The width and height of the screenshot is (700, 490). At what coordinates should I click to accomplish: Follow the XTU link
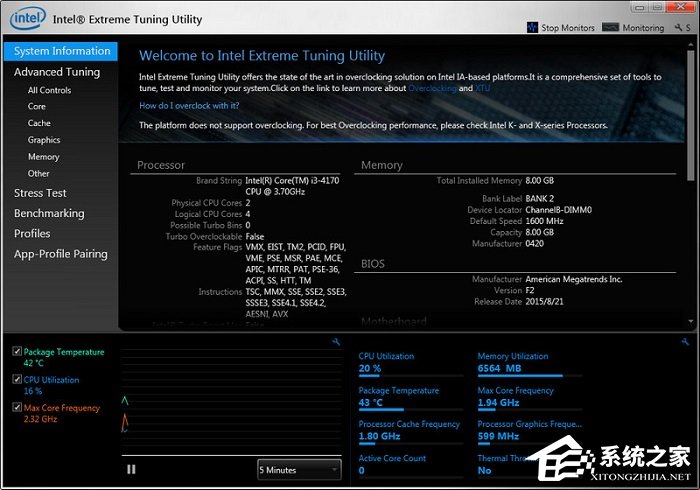point(482,88)
